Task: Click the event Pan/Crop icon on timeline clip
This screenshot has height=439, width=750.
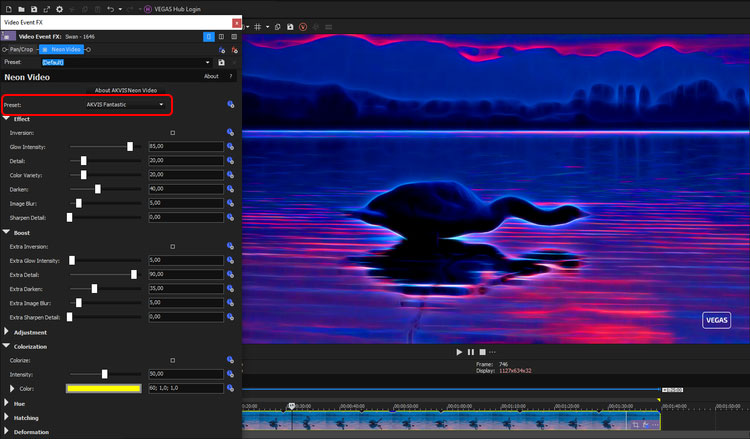Action: point(635,424)
